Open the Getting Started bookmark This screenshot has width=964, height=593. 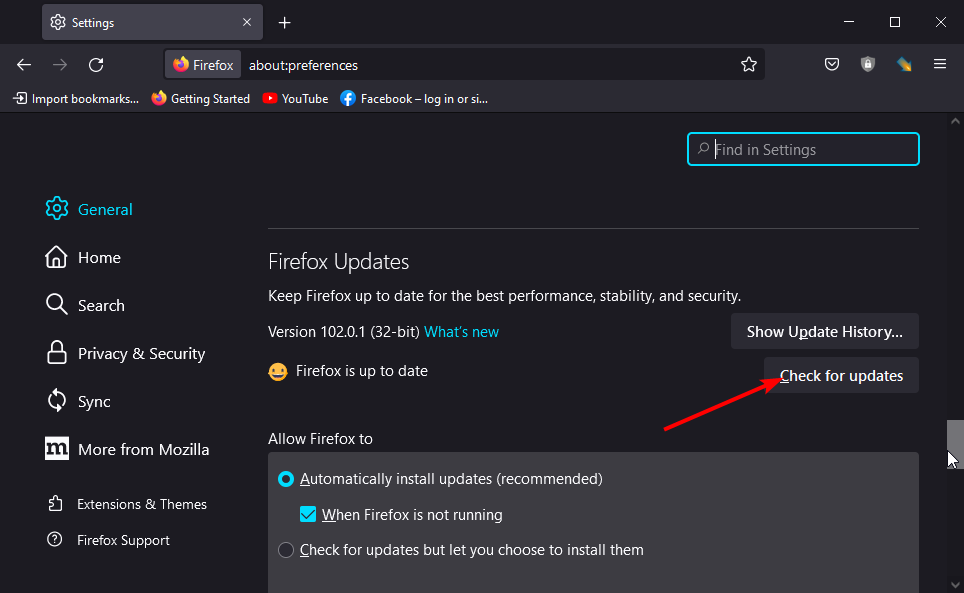[x=201, y=98]
